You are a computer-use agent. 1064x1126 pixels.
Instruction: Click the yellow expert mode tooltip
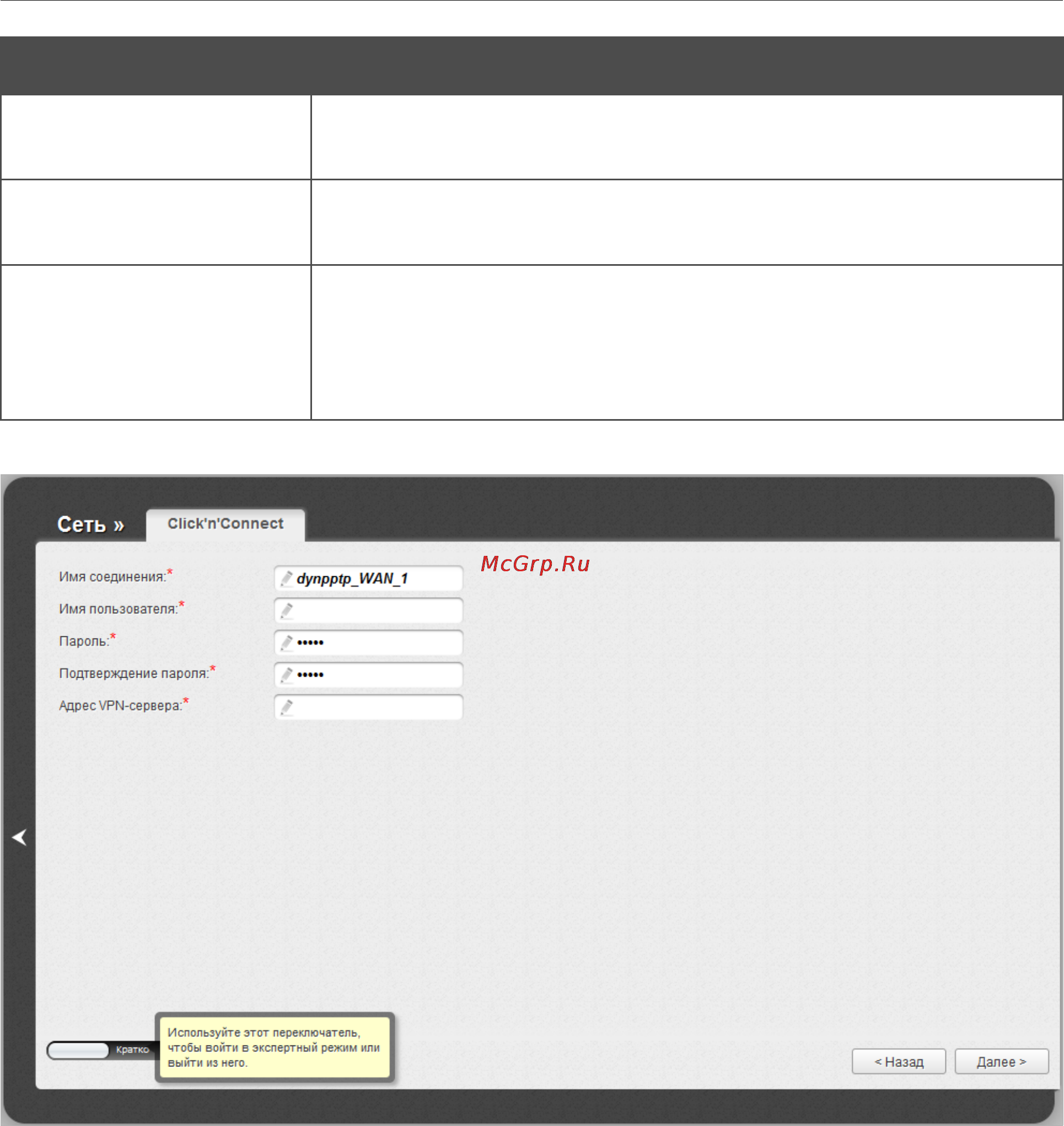click(275, 1047)
